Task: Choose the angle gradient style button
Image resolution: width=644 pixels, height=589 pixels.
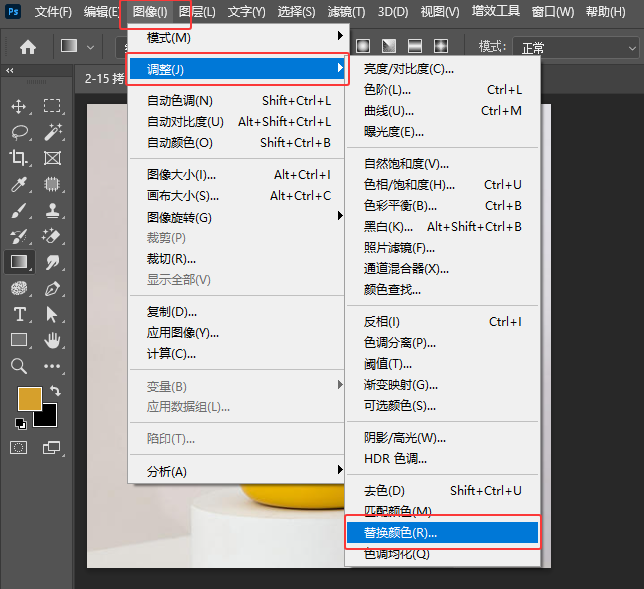Action: pyautogui.click(x=389, y=46)
